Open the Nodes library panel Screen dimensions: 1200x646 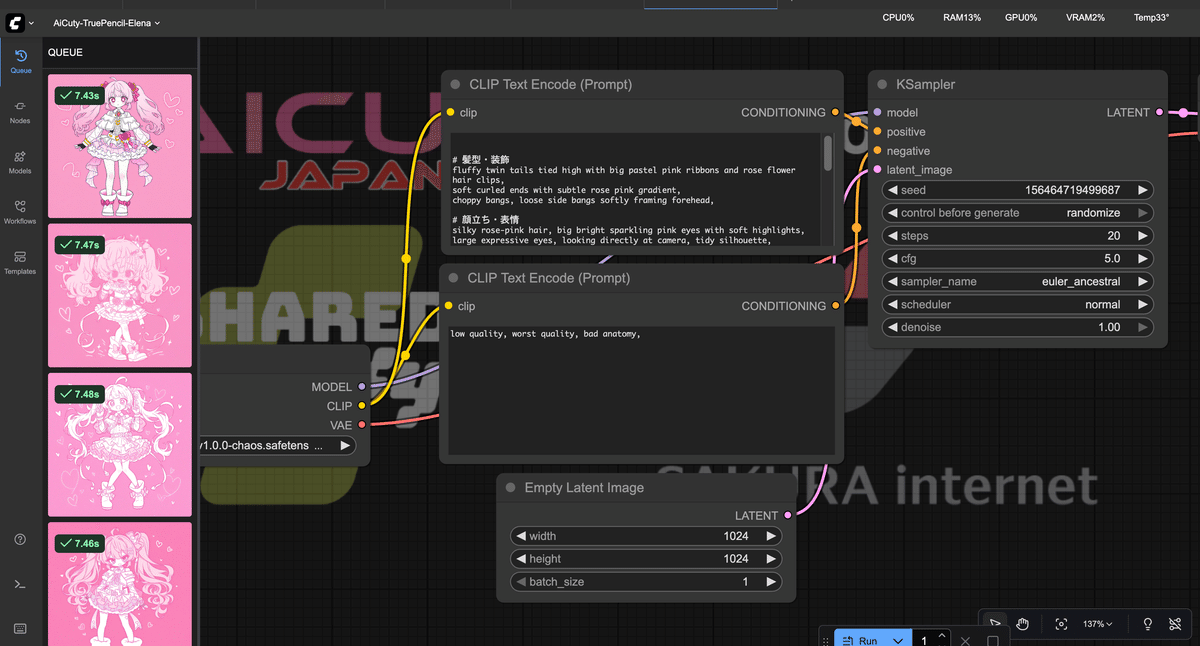click(x=20, y=111)
